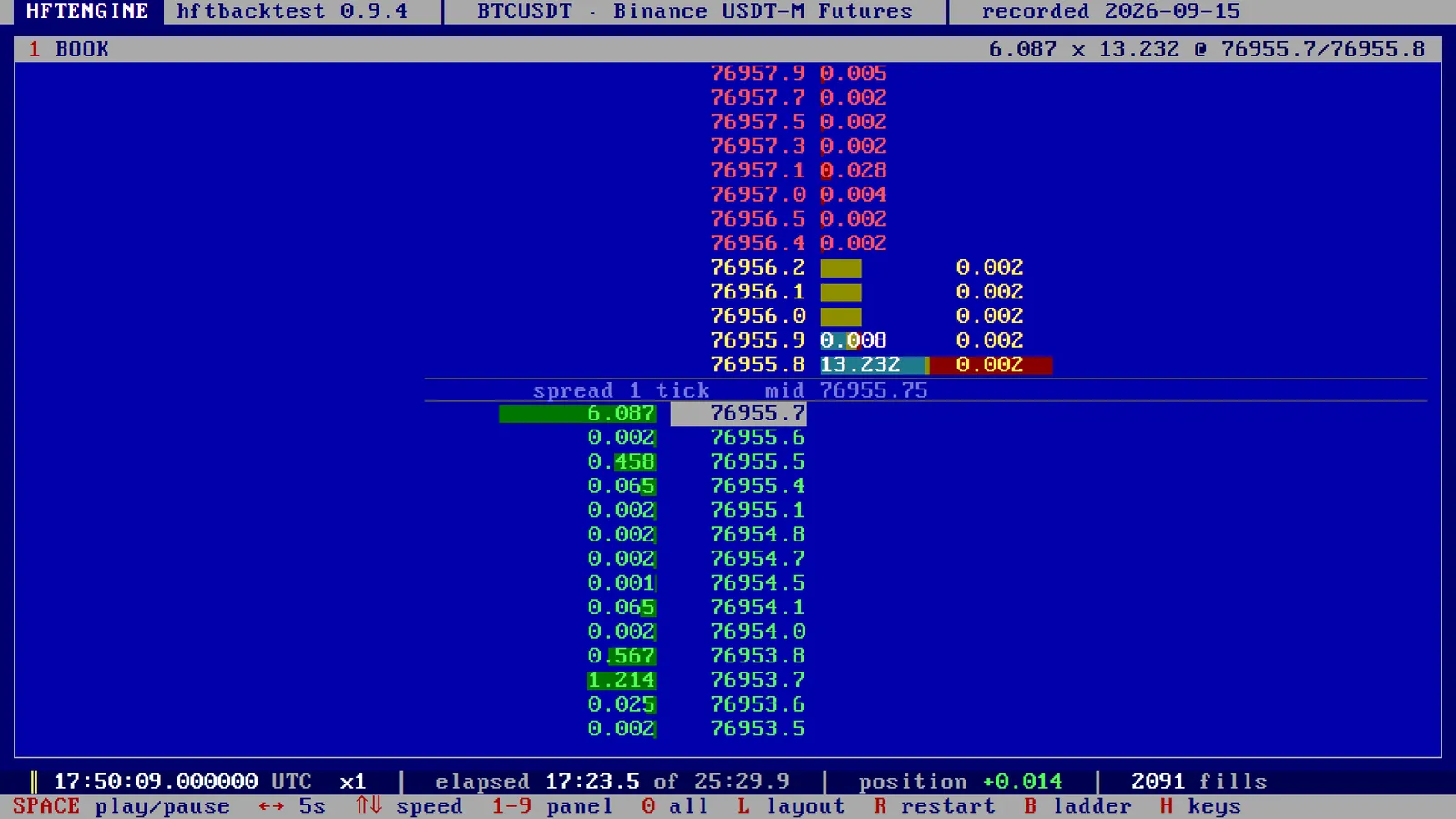Click the 13.232 best ask size bar
Image resolution: width=1456 pixels, height=819 pixels.
point(874,365)
